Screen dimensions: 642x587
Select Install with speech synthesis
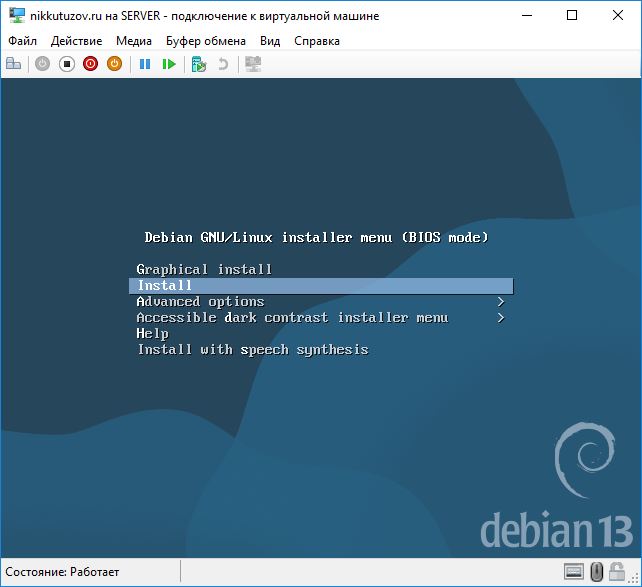point(252,350)
